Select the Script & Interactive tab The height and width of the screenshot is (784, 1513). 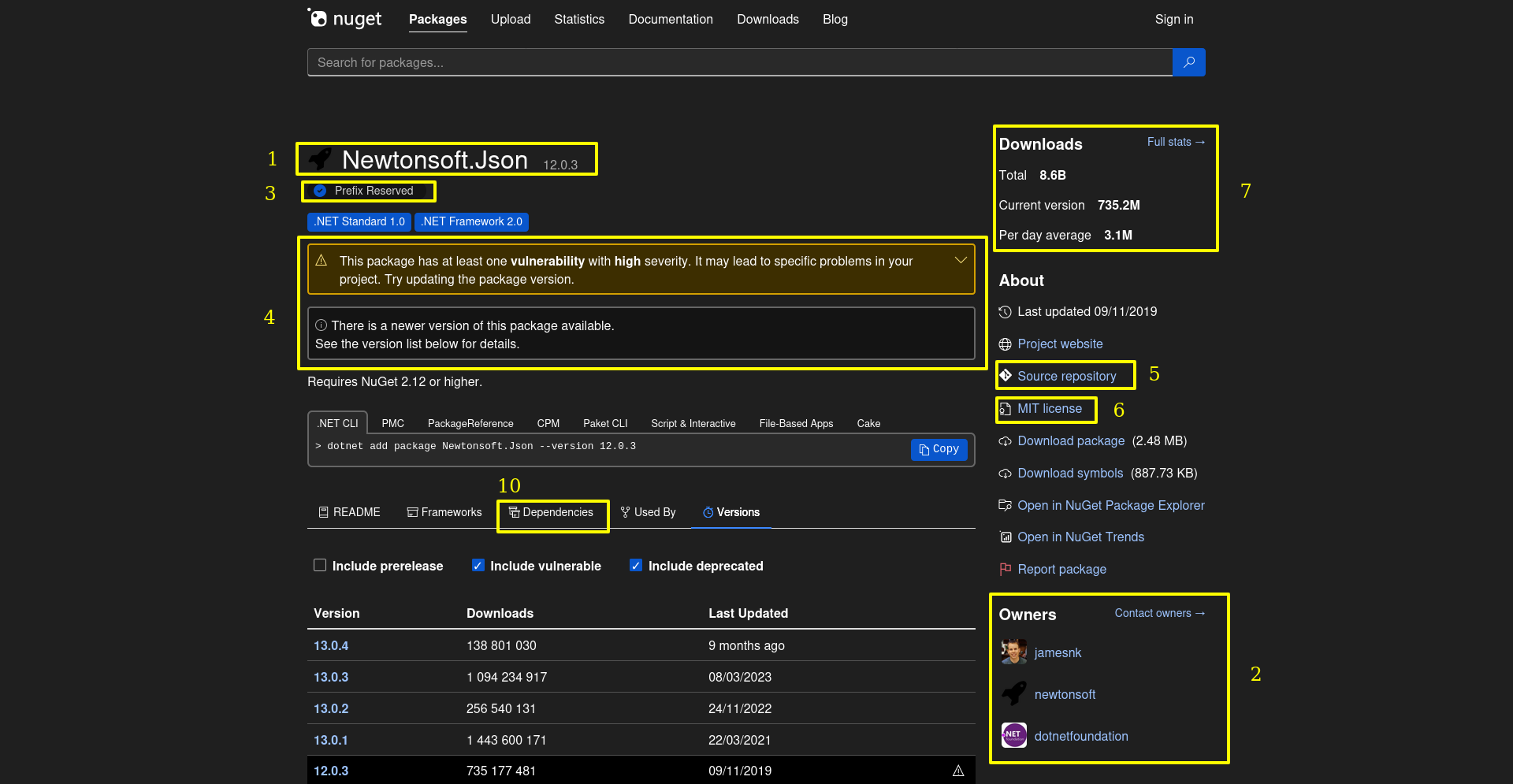point(693,423)
